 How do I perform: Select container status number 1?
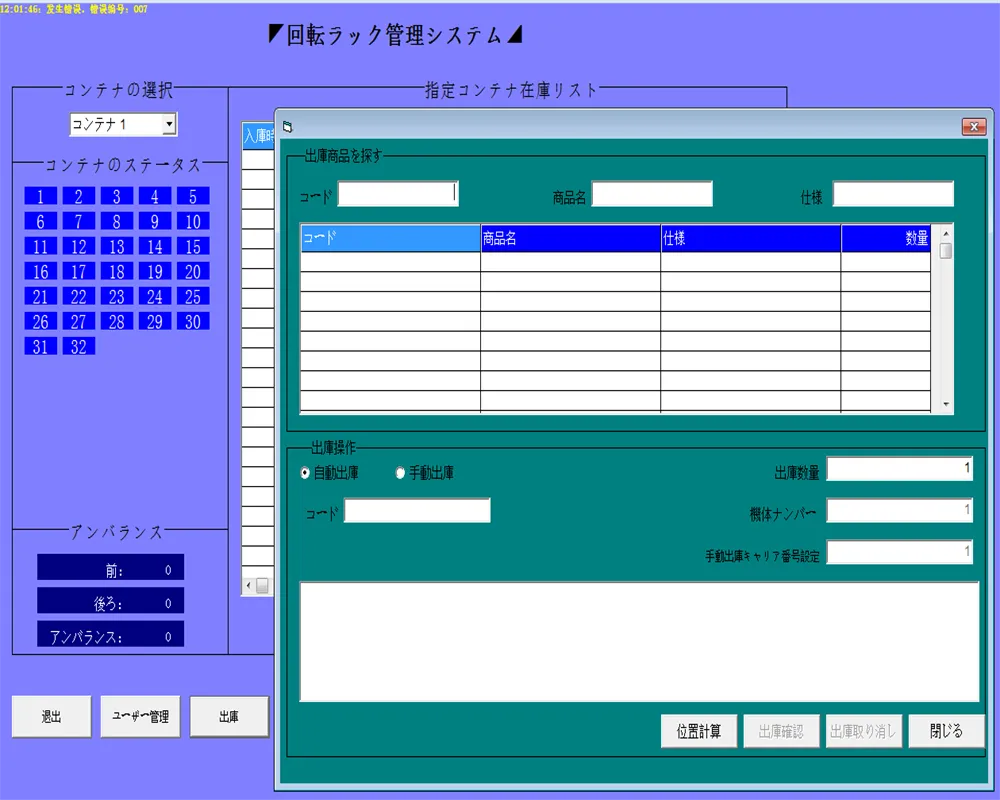click(41, 196)
